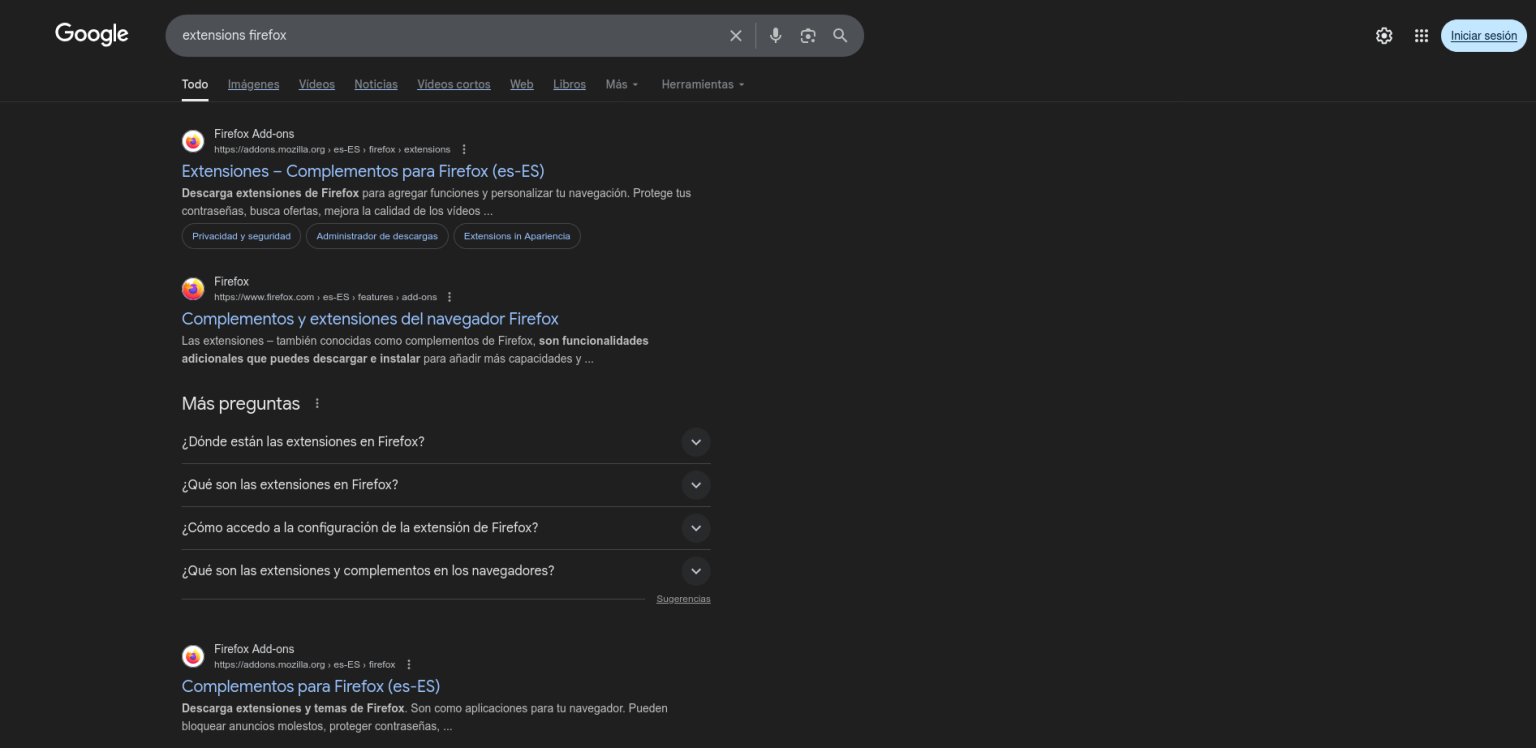This screenshot has width=1536, height=748.
Task: Expand question about configuración de la extensión
Action: pyautogui.click(x=696, y=528)
